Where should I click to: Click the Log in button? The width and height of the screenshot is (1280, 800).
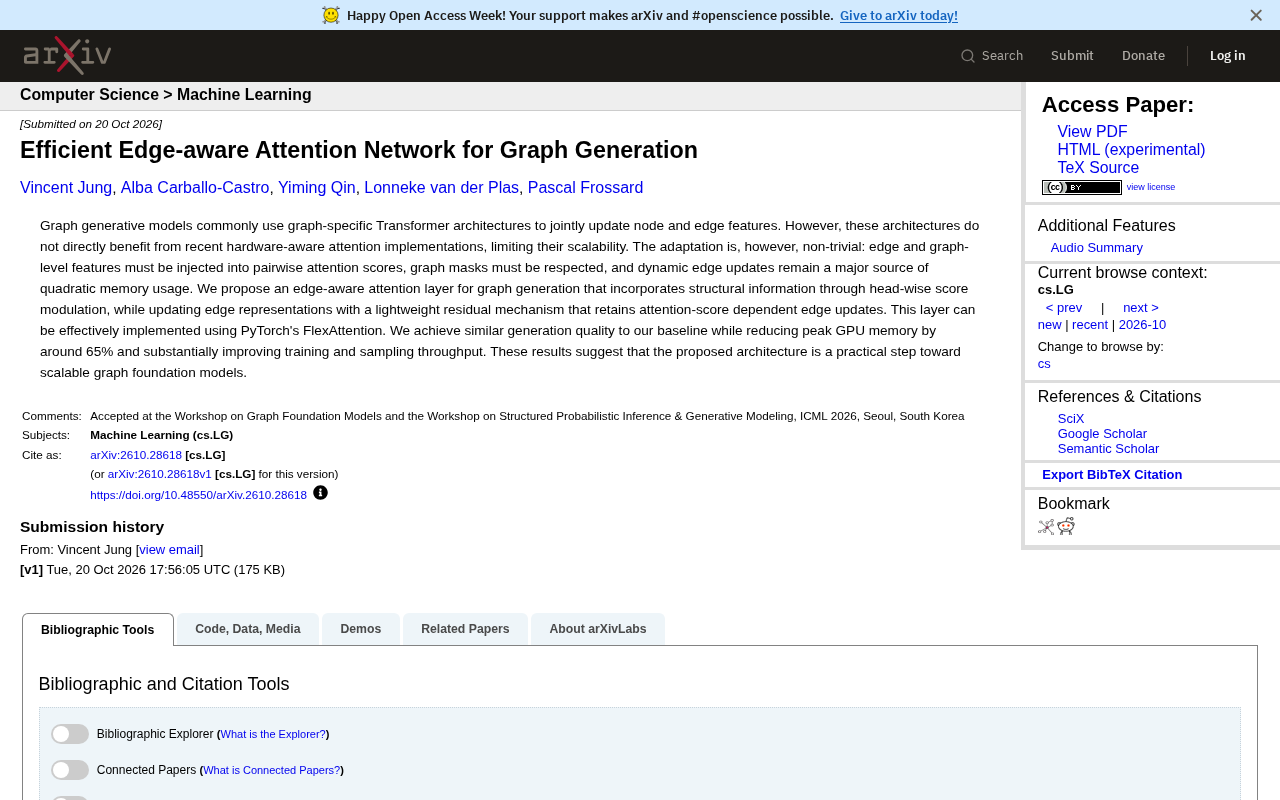coord(1228,56)
